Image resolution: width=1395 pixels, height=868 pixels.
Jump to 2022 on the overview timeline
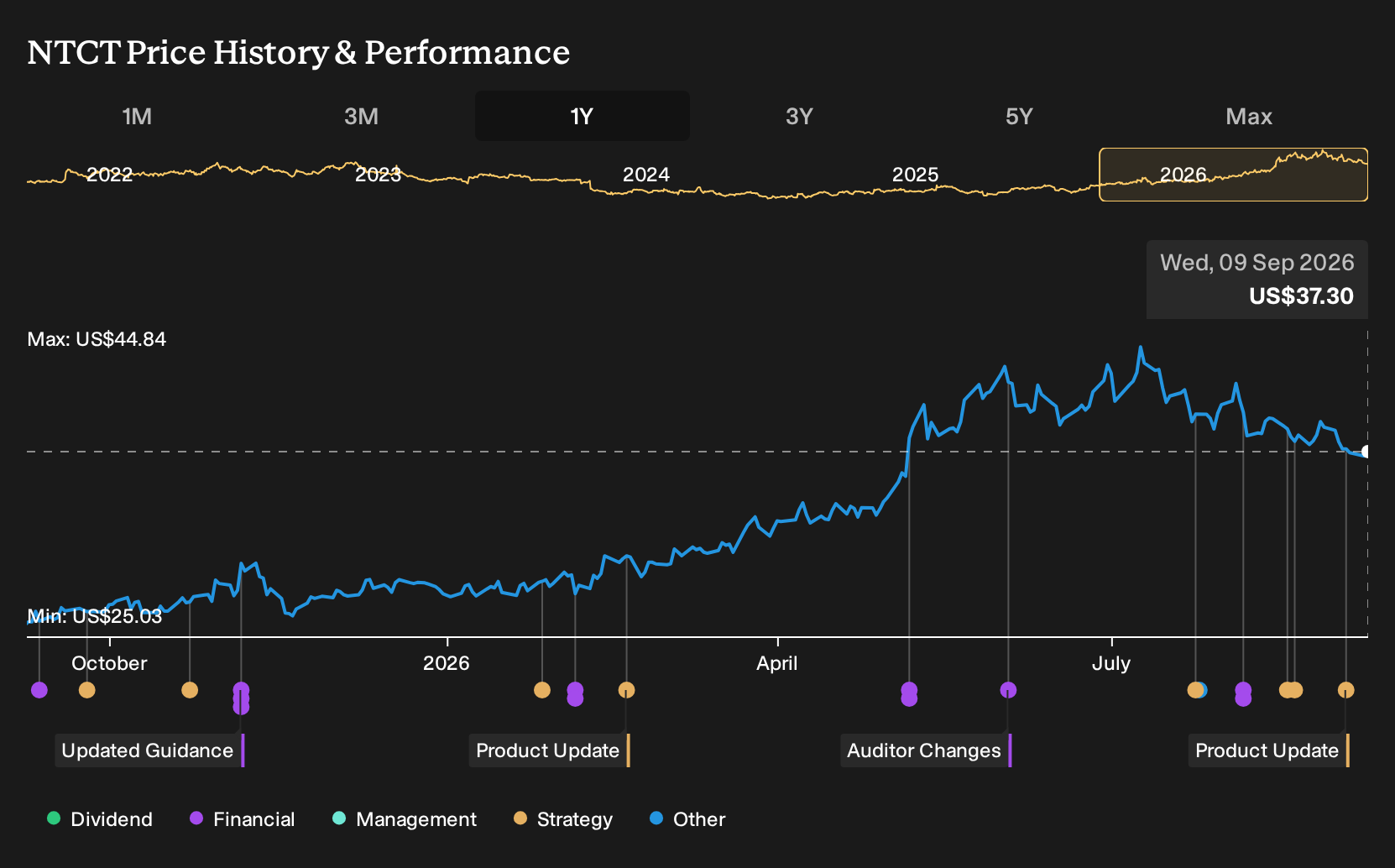point(110,175)
